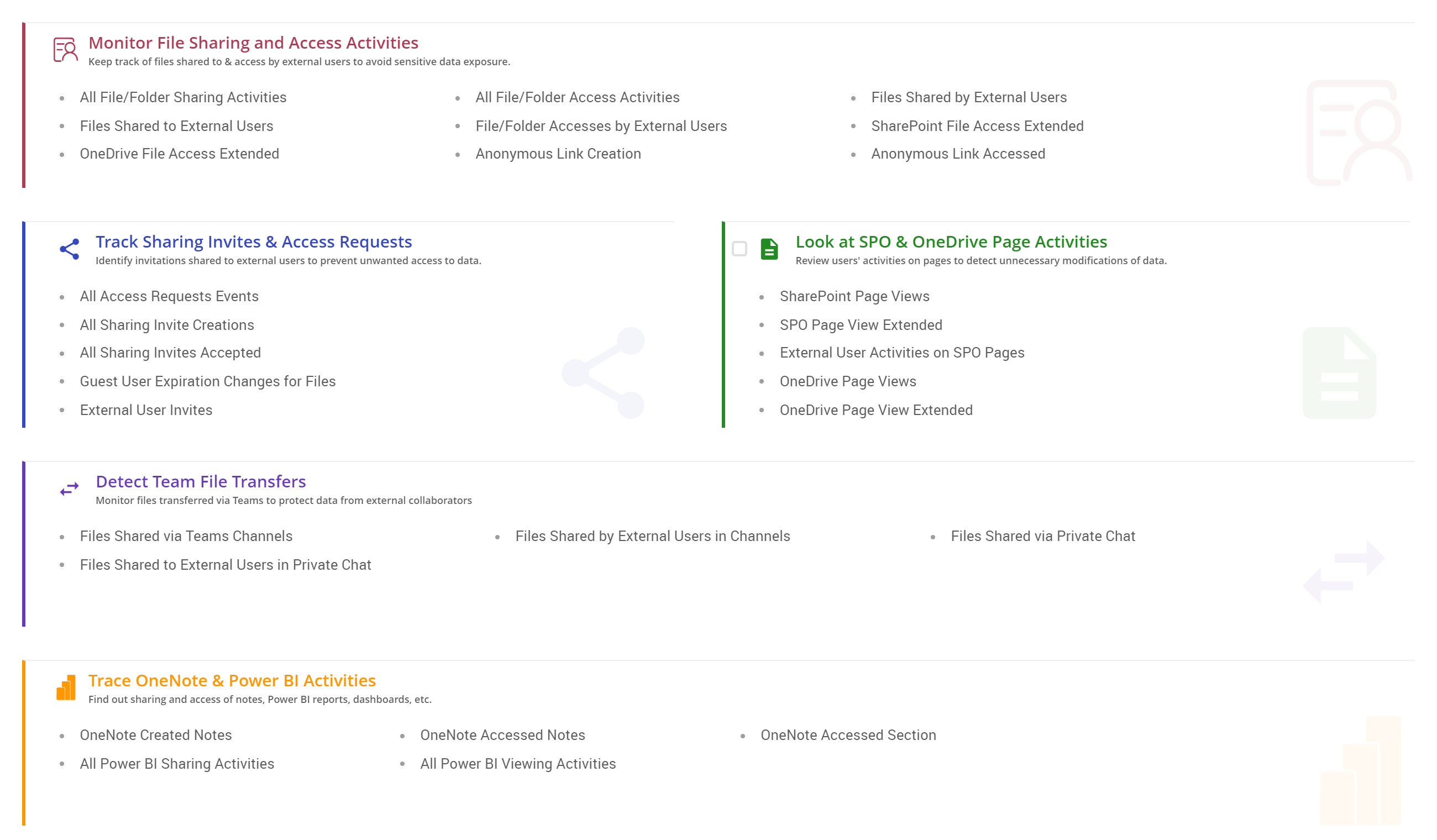Open Guest User Expiration Changes for Files

[208, 381]
